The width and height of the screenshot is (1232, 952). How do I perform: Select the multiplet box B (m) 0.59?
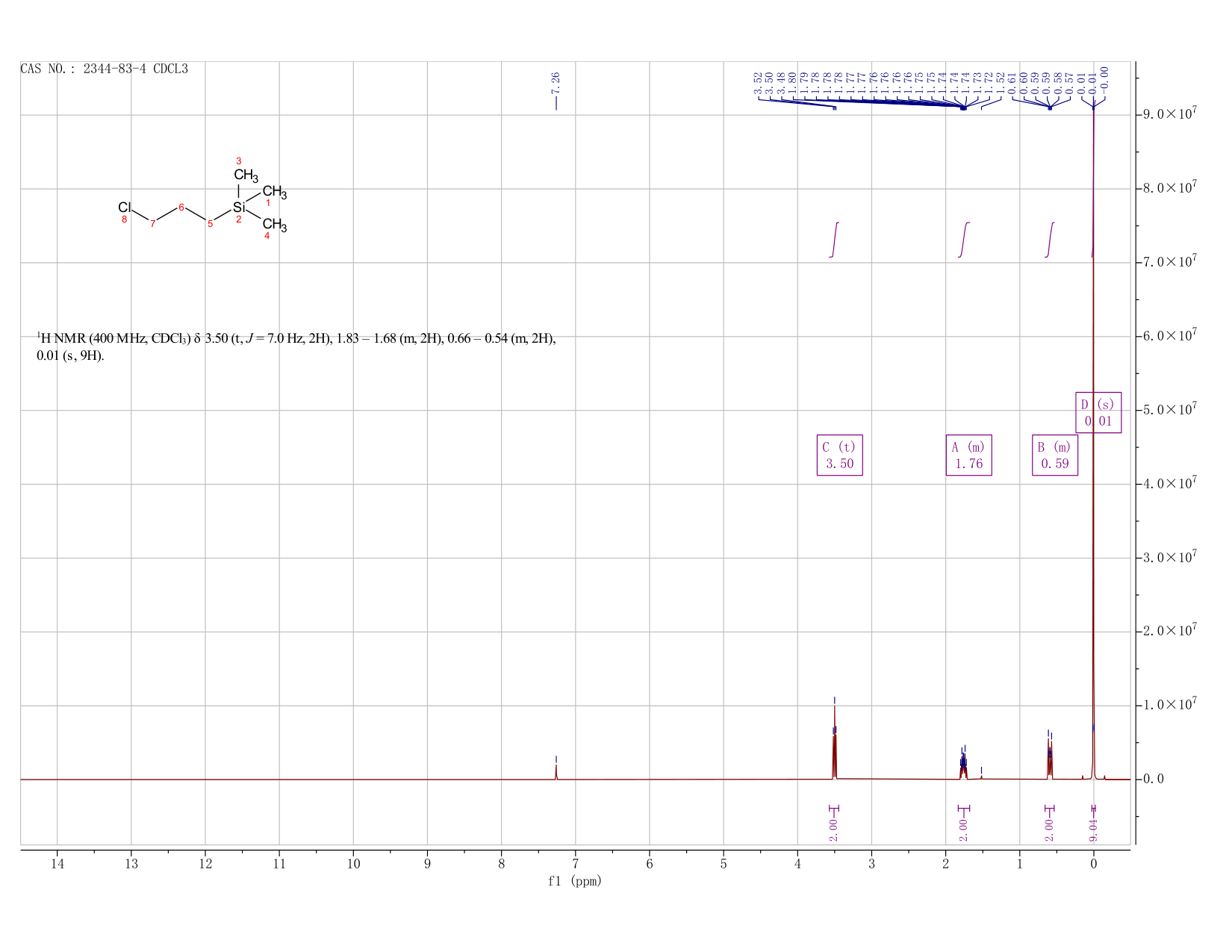click(x=1055, y=455)
